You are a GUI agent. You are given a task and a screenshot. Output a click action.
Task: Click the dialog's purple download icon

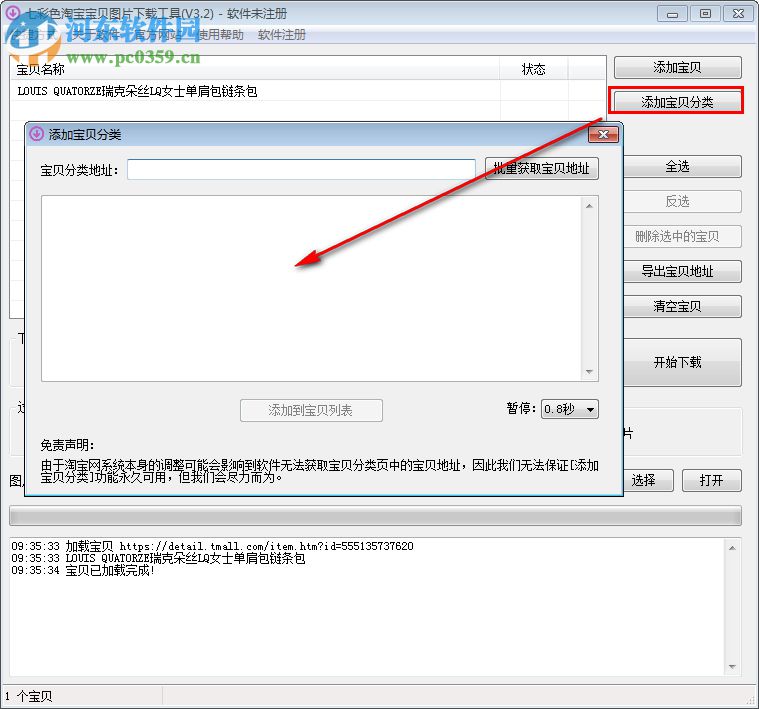[36, 134]
